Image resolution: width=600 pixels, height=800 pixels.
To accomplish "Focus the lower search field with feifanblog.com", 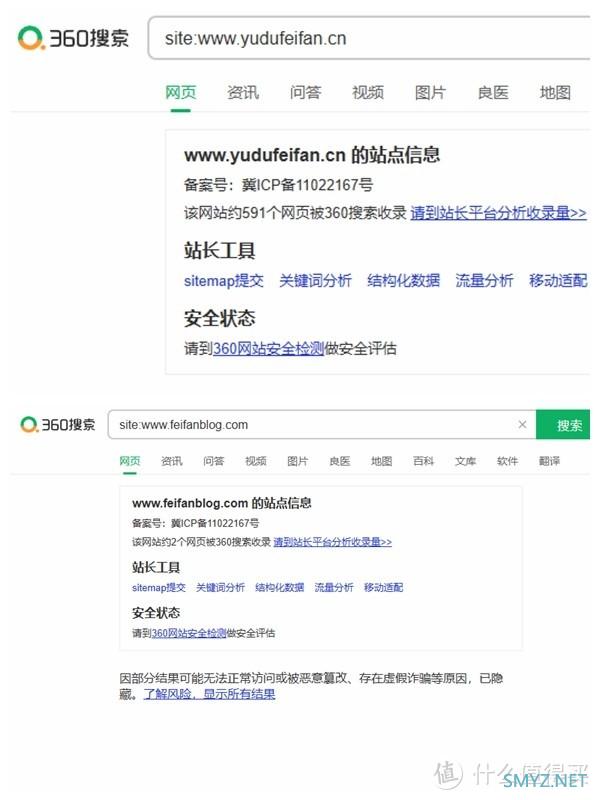I will click(321, 424).
